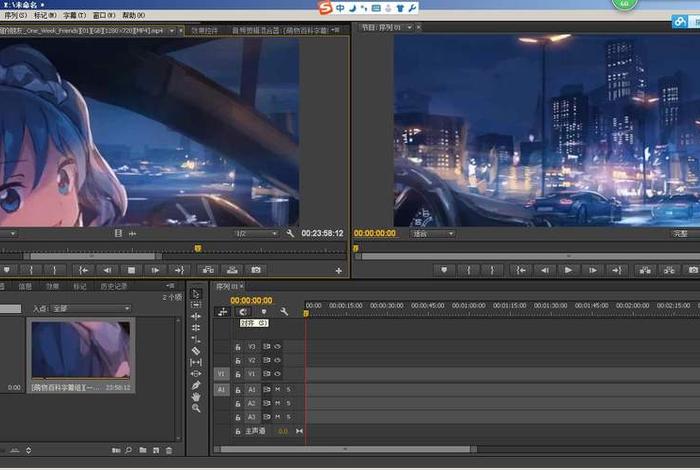Stop playback in the Source monitor
Viewport: 700px width, 470px height.
pos(131,270)
